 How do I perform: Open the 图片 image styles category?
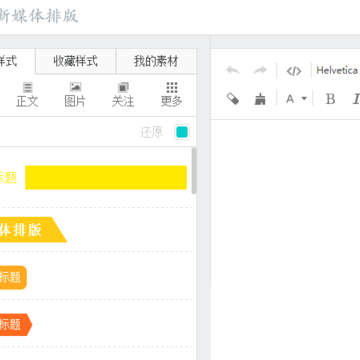[x=75, y=95]
